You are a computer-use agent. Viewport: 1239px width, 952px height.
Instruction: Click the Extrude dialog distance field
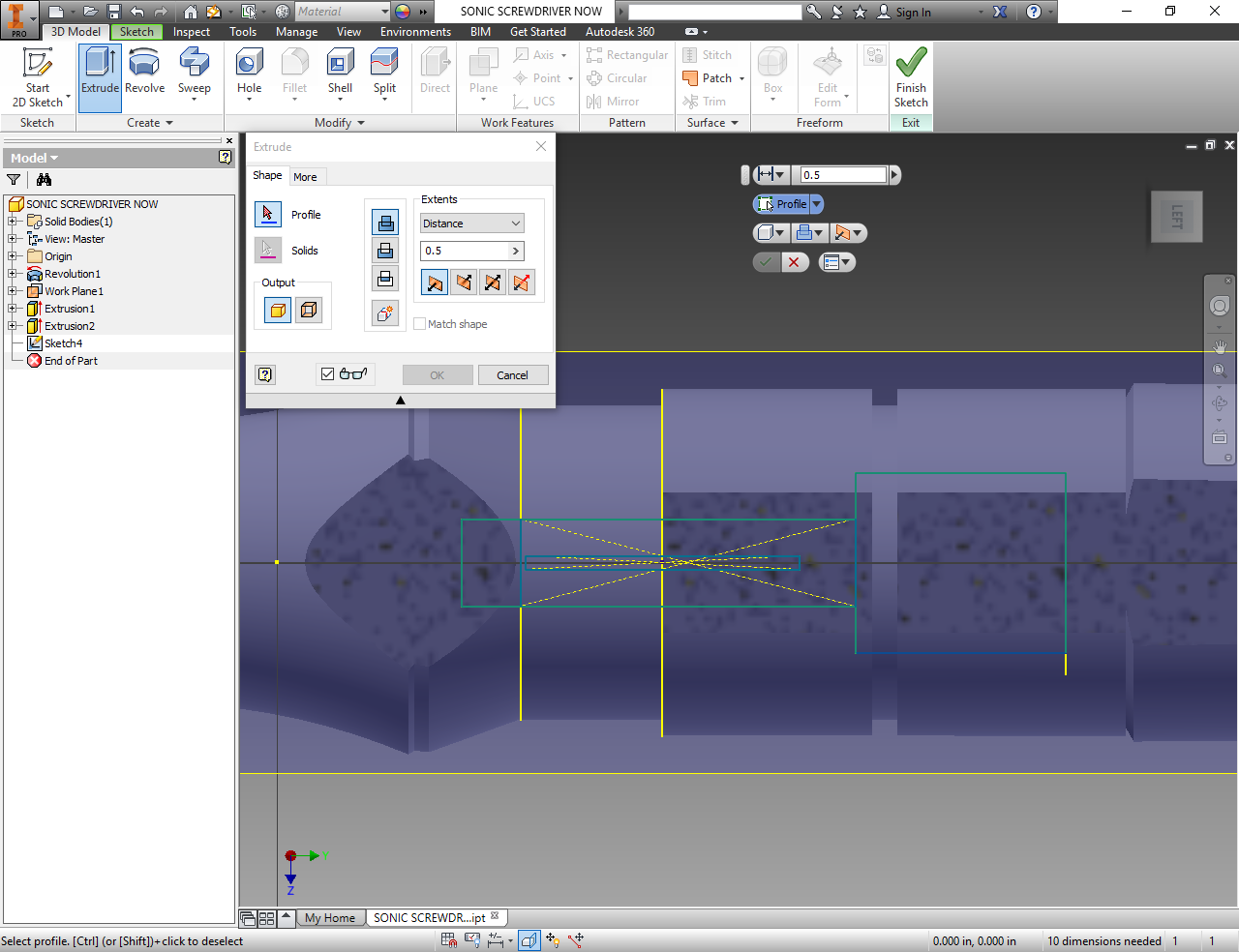[x=465, y=251]
